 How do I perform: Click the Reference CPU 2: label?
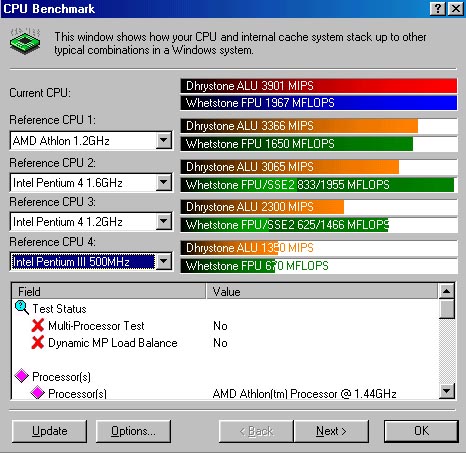pyautogui.click(x=52, y=163)
